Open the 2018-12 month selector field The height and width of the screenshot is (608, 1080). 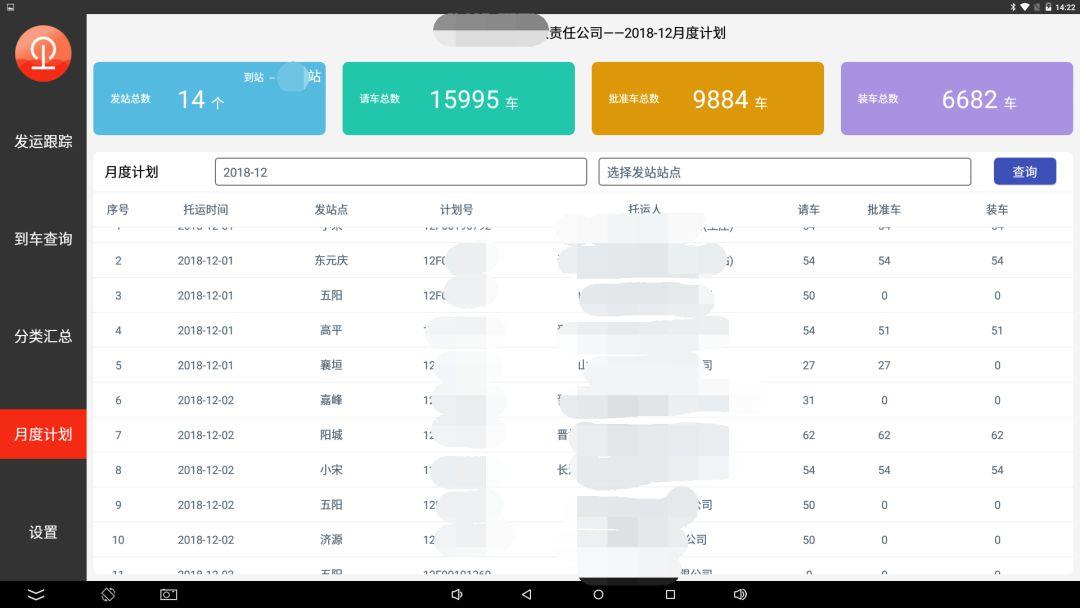pos(400,172)
